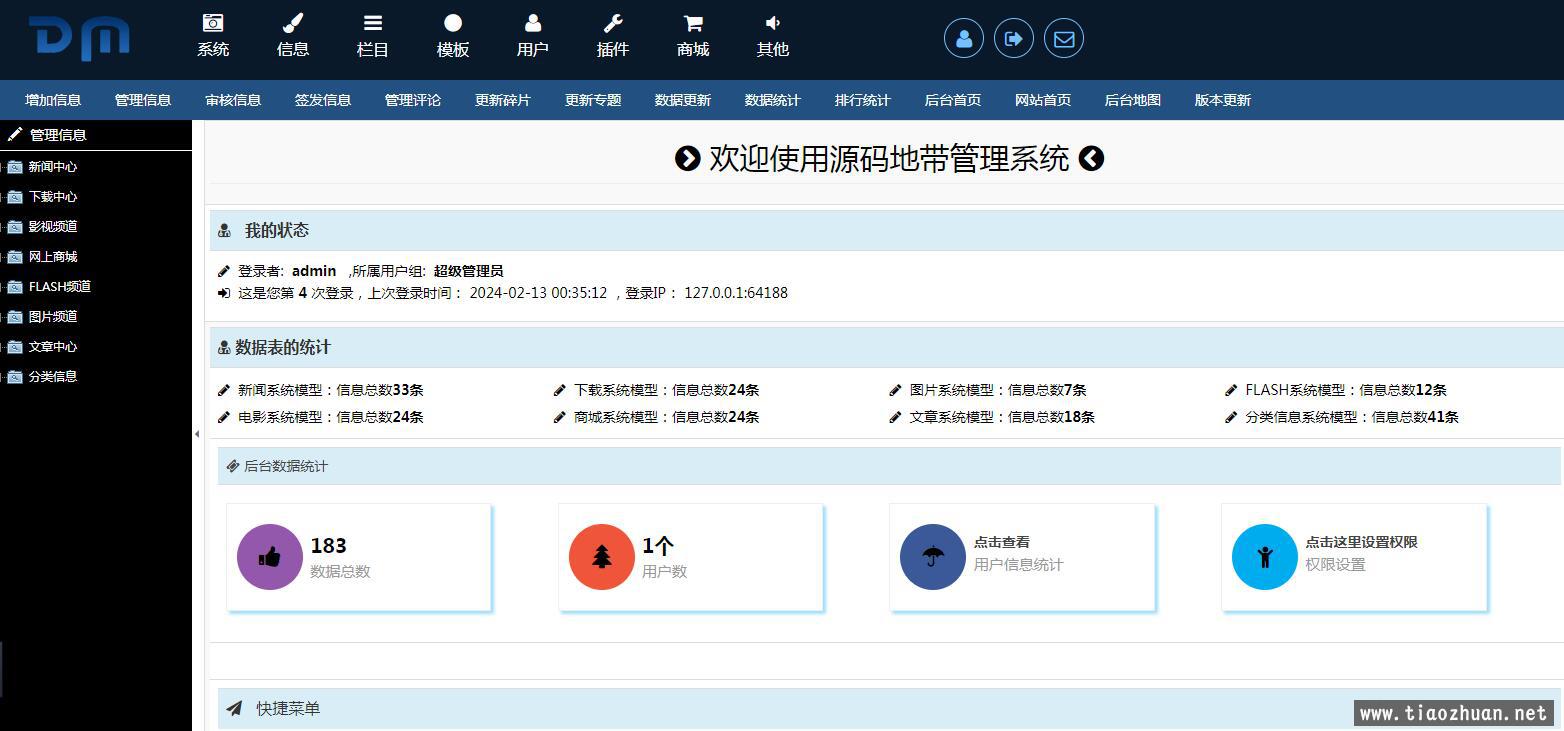
Task: Click the 1个 用户数 card
Action: (691, 557)
